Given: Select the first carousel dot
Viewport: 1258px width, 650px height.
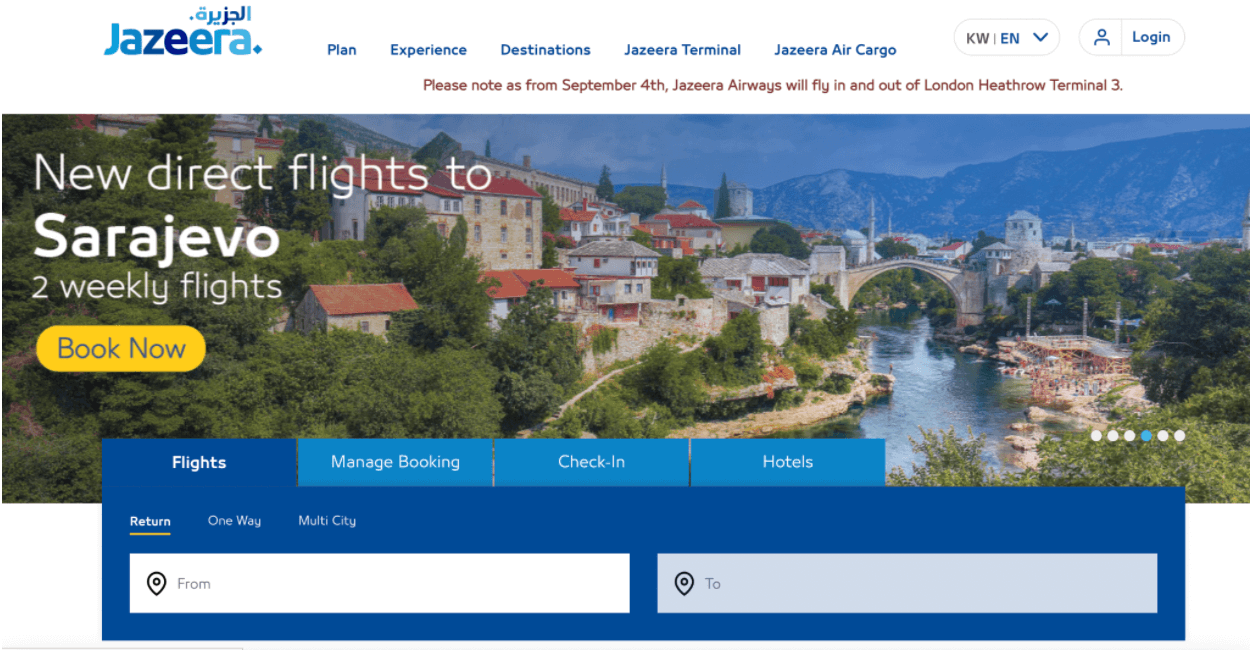Looking at the screenshot, I should point(1096,435).
